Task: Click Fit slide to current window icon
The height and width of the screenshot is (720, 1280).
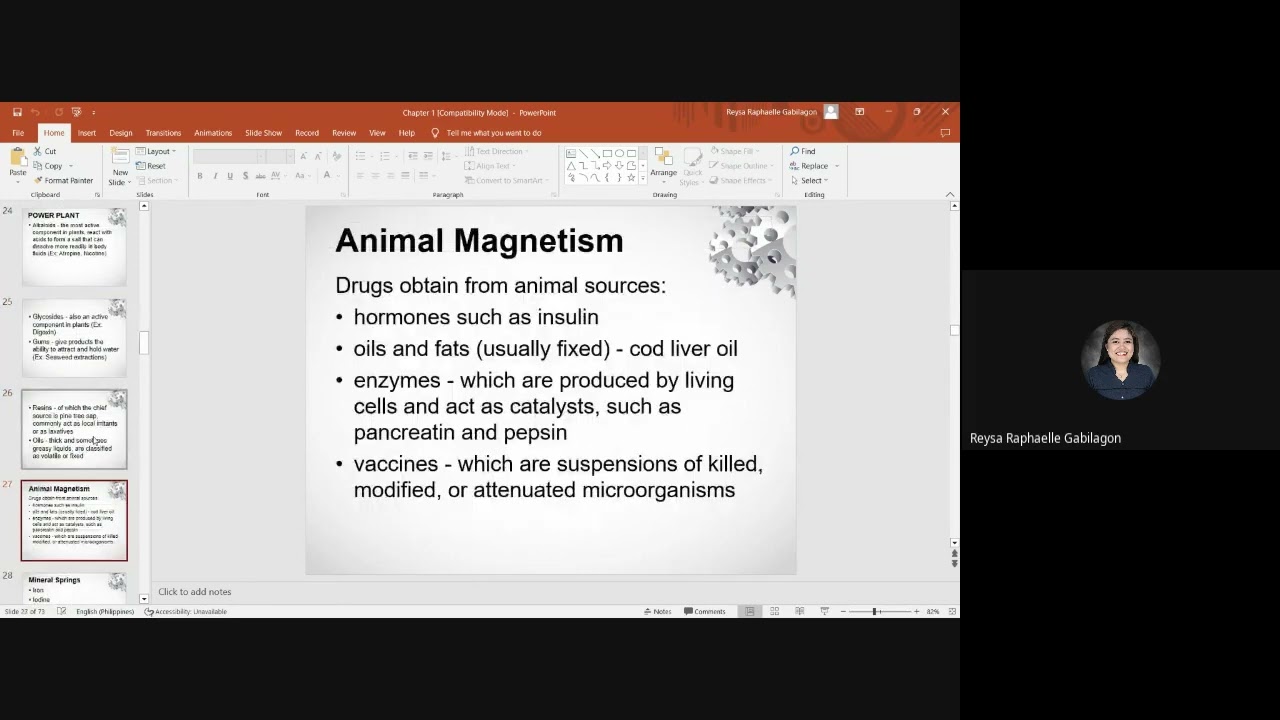Action: coord(952,611)
